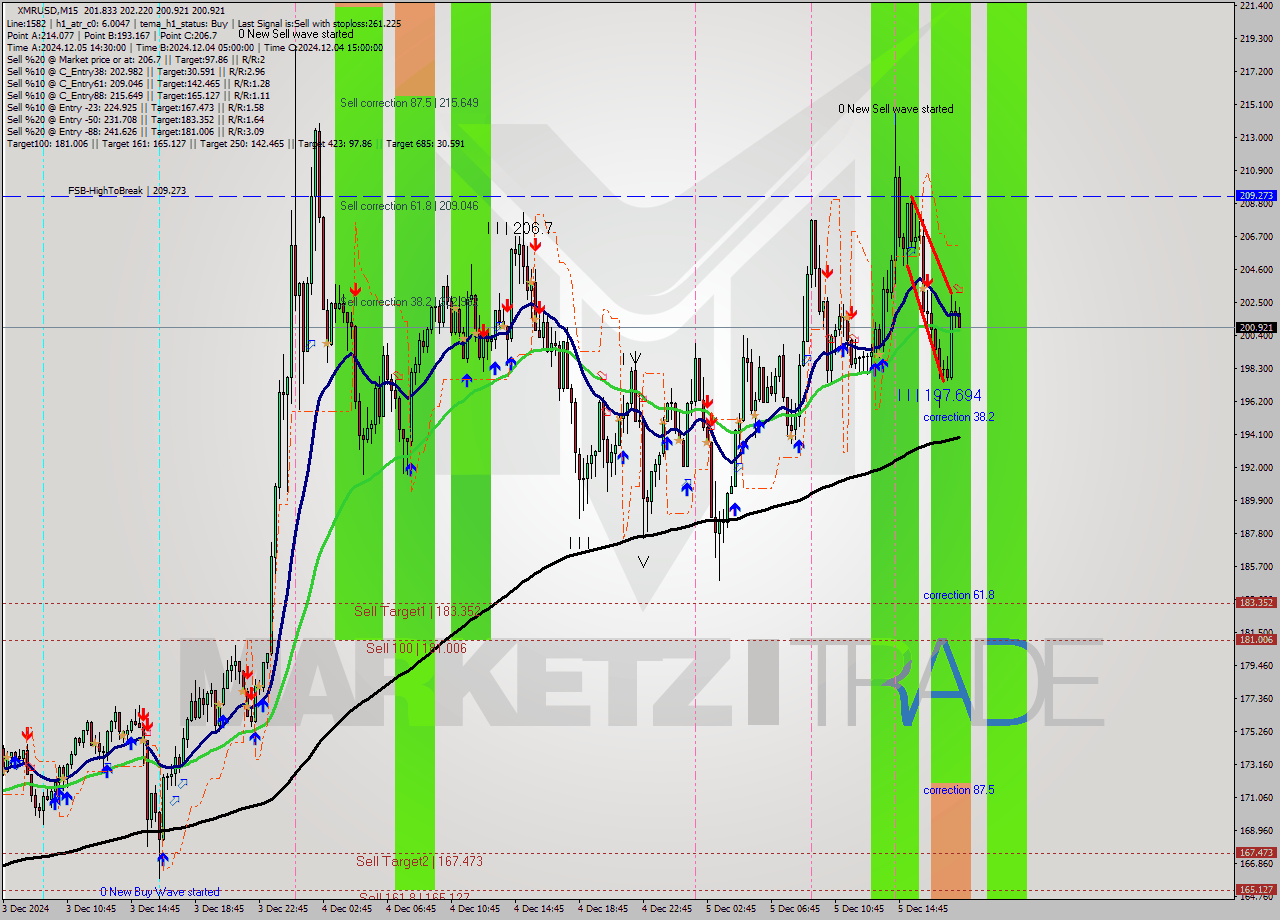Image resolution: width=1280 pixels, height=920 pixels.
Task: Click the 'Sell %10 @ C_Entry88: 215.649' line
Action: [139, 95]
